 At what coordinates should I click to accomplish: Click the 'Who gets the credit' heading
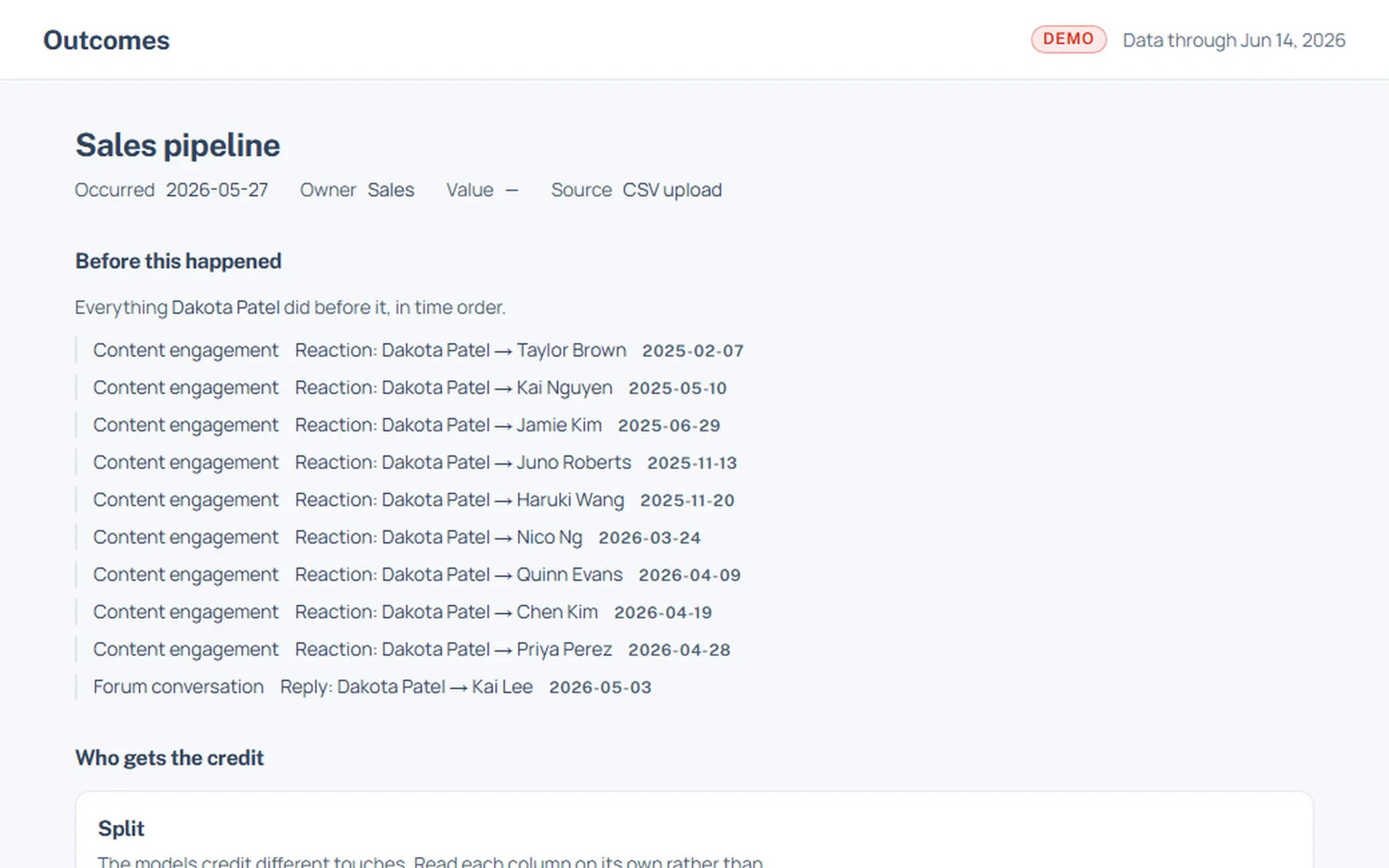[x=170, y=758]
